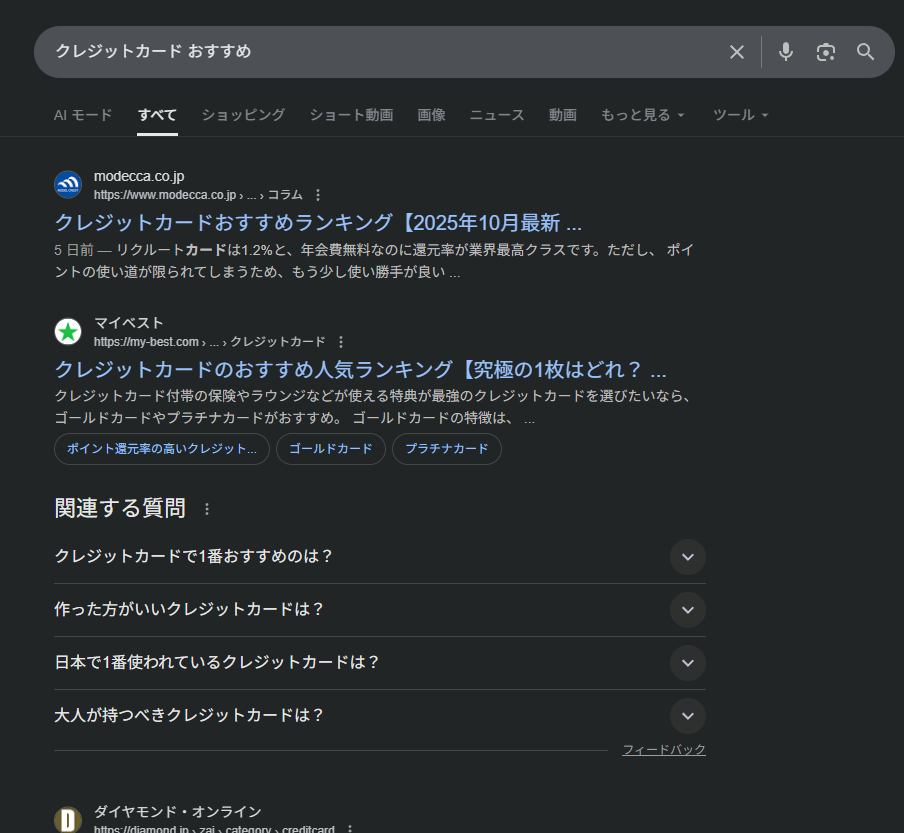Viewport: 904px width, 833px height.
Task: Click the マイベスト green star favicon
Action: click(x=68, y=331)
